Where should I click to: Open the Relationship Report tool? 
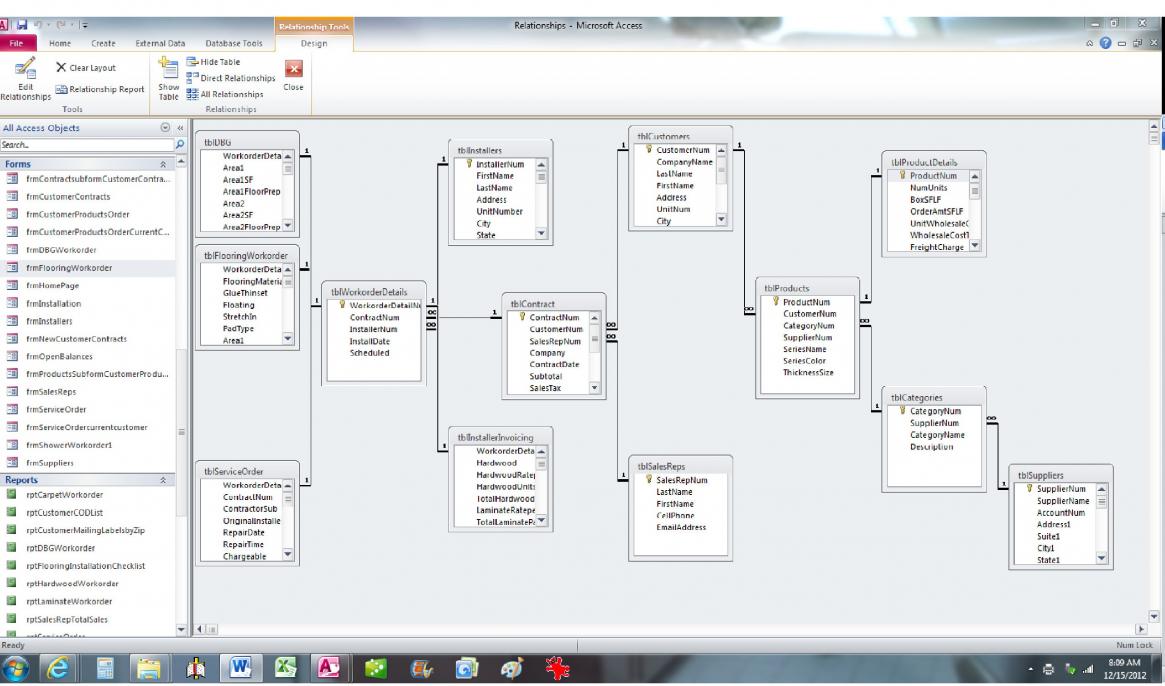coord(100,89)
